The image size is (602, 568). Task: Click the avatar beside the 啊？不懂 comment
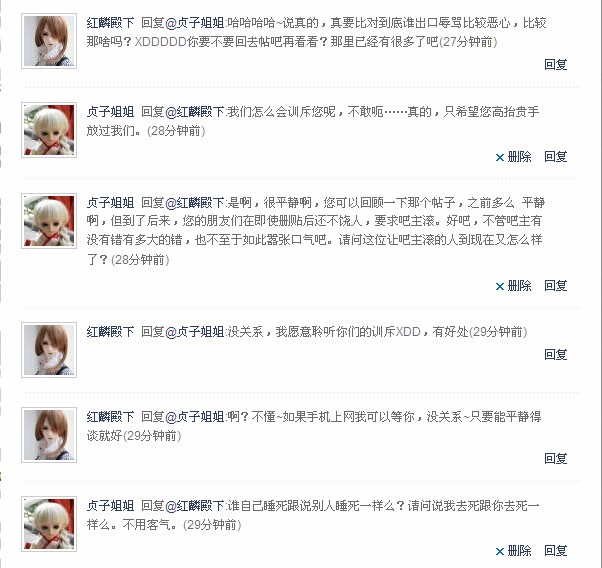point(49,435)
